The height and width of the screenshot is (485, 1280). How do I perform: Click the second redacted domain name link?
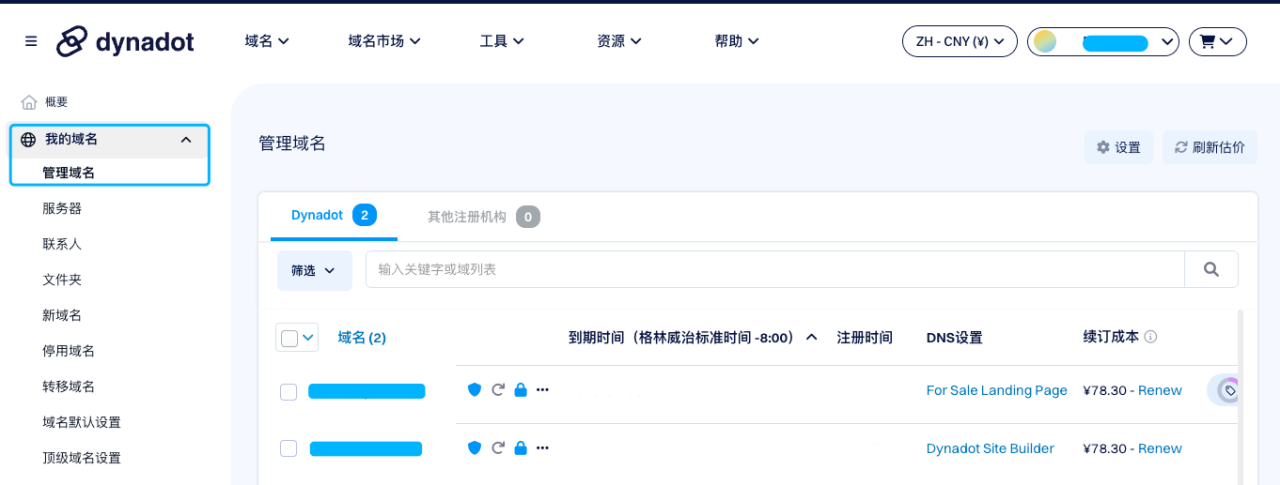(x=366, y=449)
